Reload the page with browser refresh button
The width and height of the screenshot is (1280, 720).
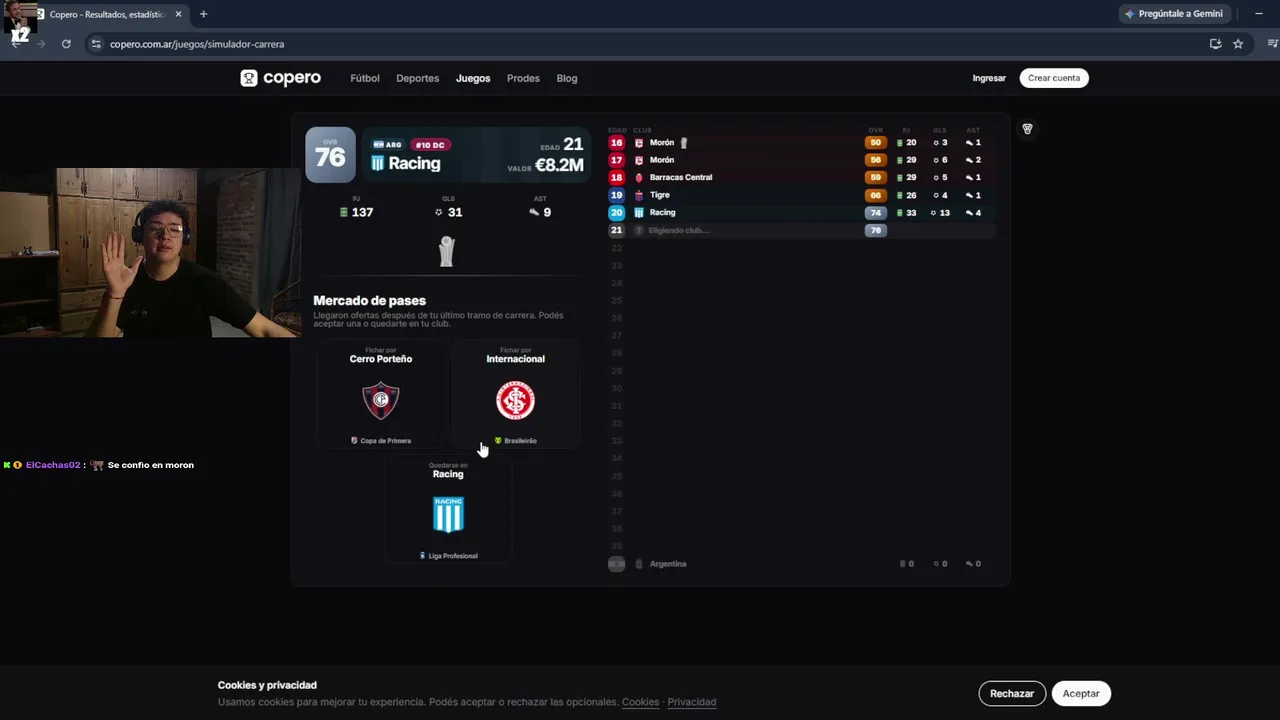click(x=66, y=44)
